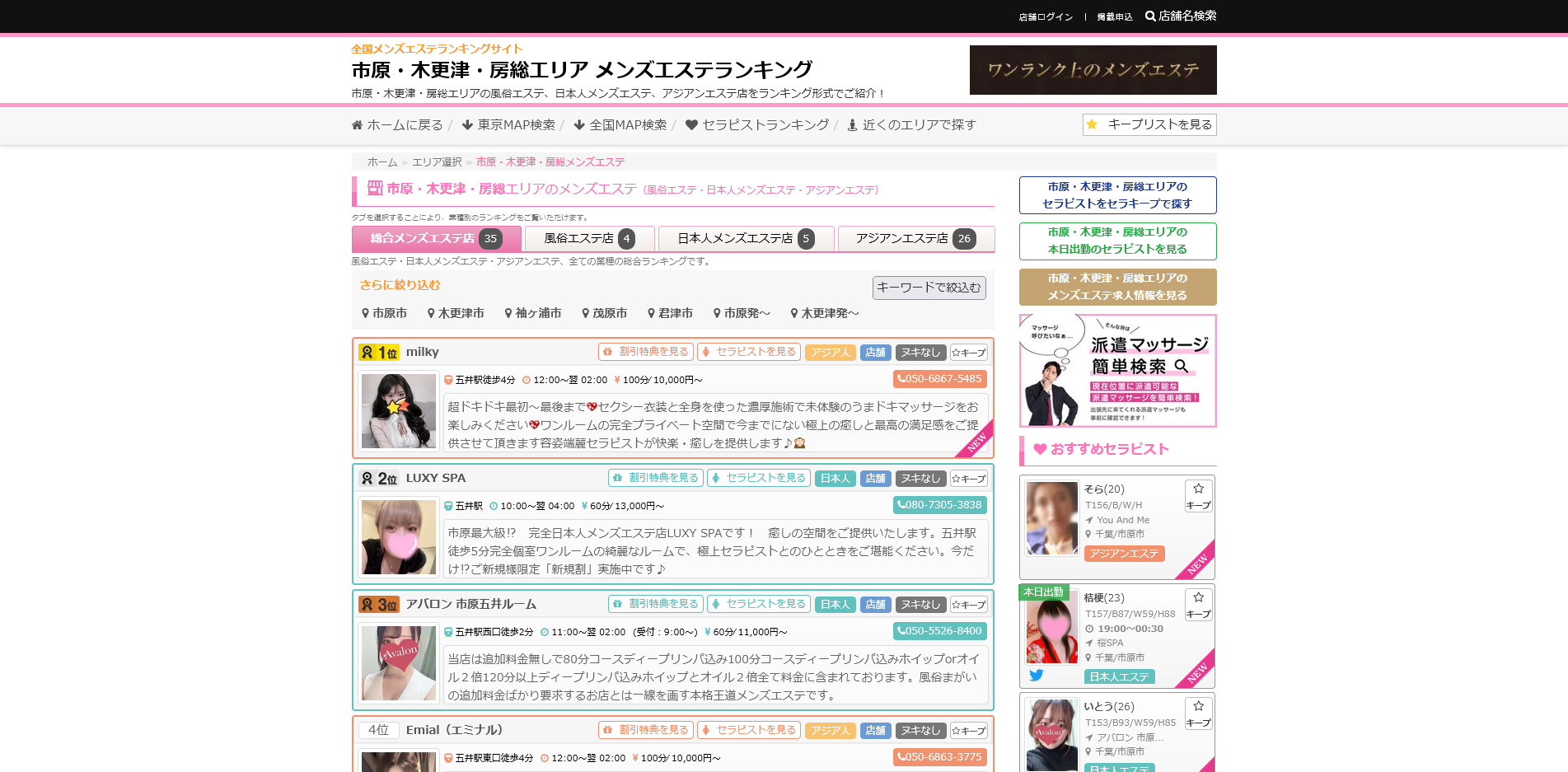1568x772 pixels.
Task: Open the ワンランク上のメンズエステ banner
Action: [x=1093, y=70]
